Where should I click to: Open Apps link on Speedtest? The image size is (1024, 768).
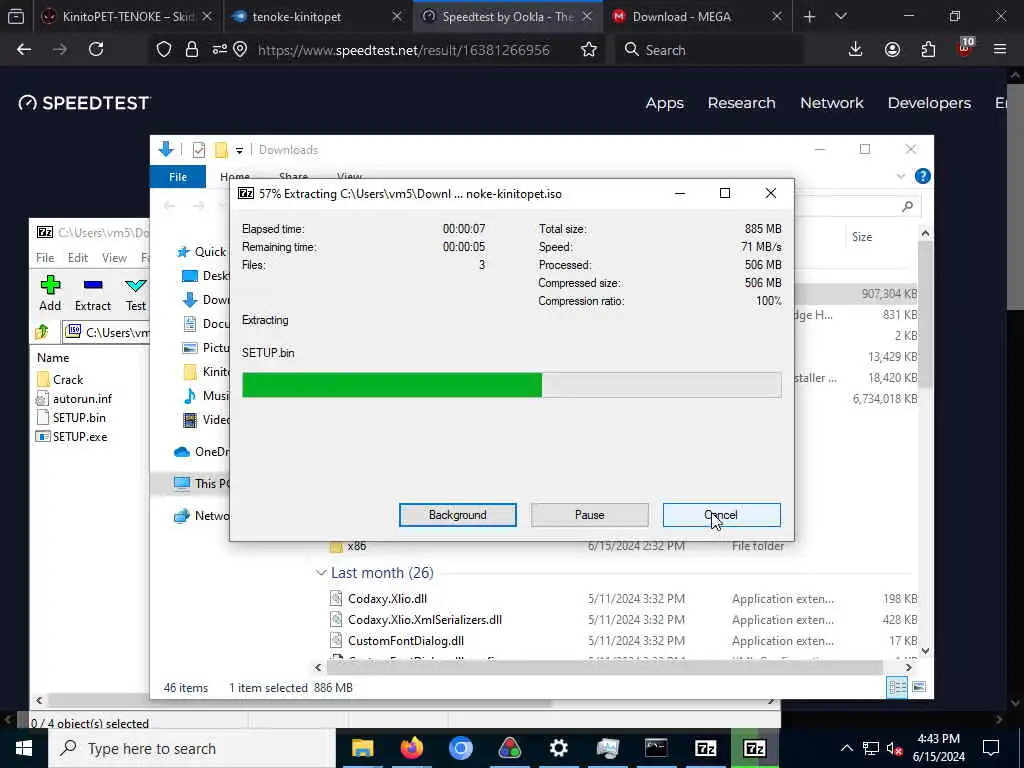[664, 103]
